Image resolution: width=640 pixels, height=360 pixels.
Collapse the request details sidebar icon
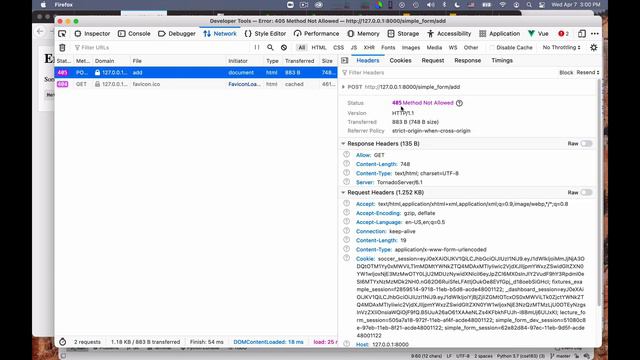pos(344,60)
